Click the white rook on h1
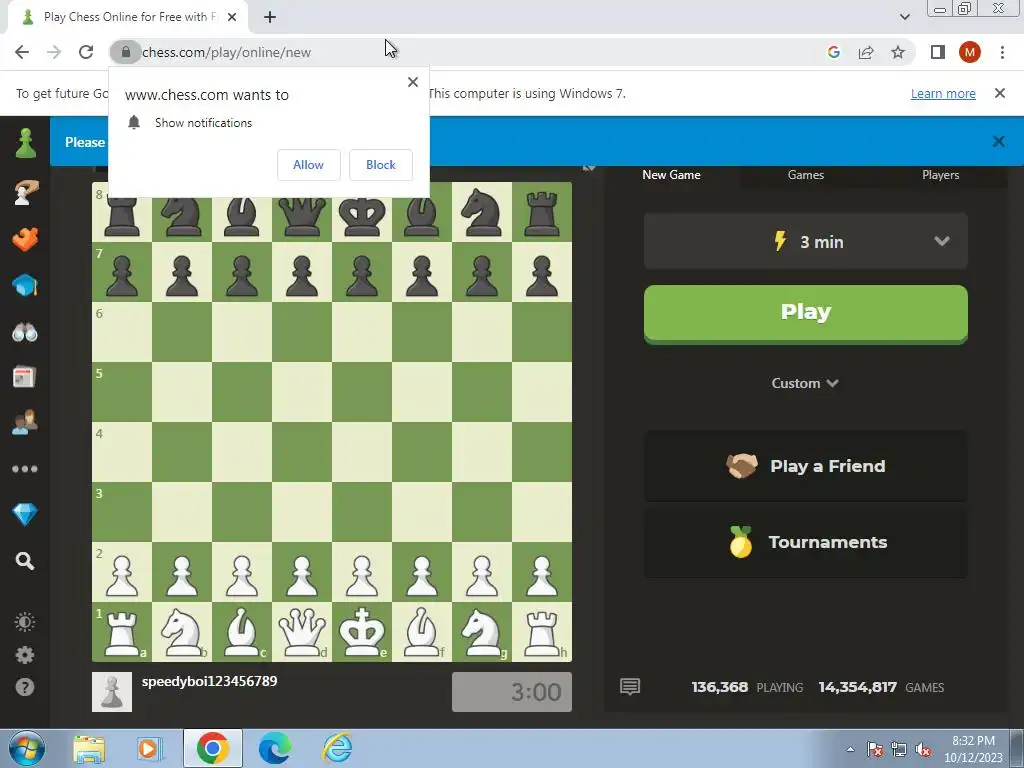 pyautogui.click(x=542, y=632)
